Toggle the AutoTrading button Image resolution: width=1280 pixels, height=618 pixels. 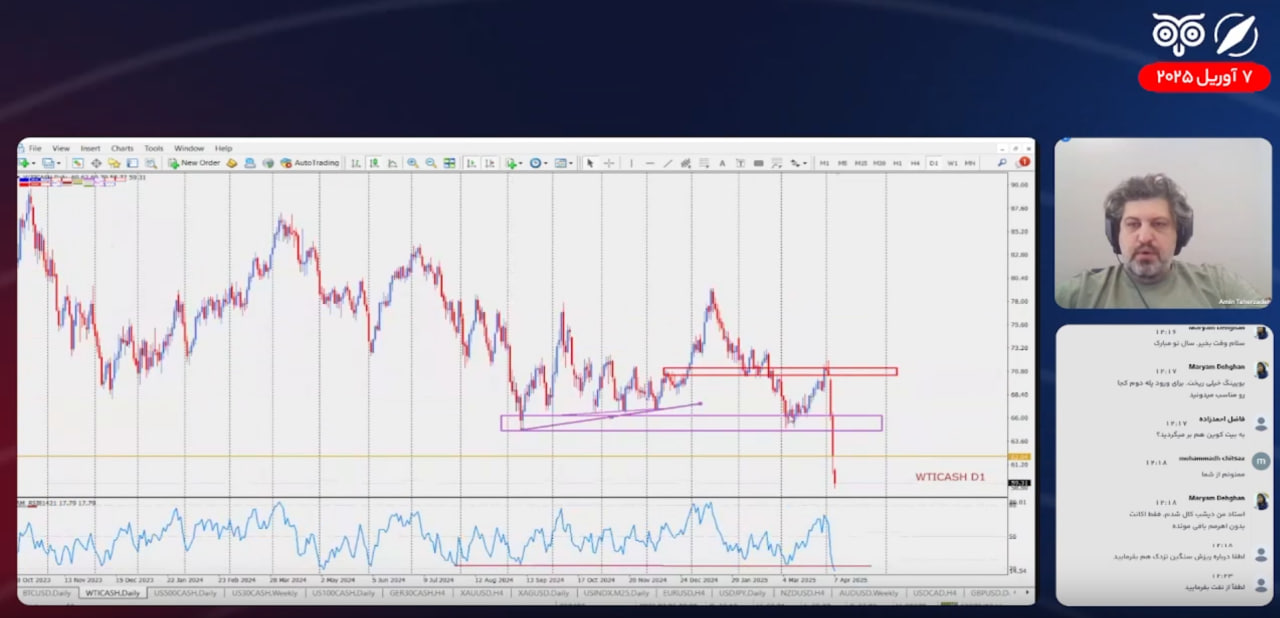[310, 163]
